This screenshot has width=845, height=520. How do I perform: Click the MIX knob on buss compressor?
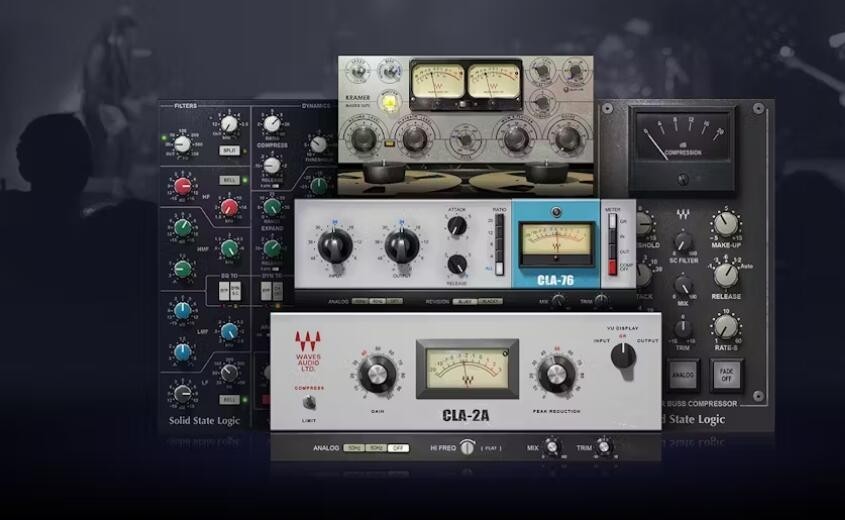(683, 285)
